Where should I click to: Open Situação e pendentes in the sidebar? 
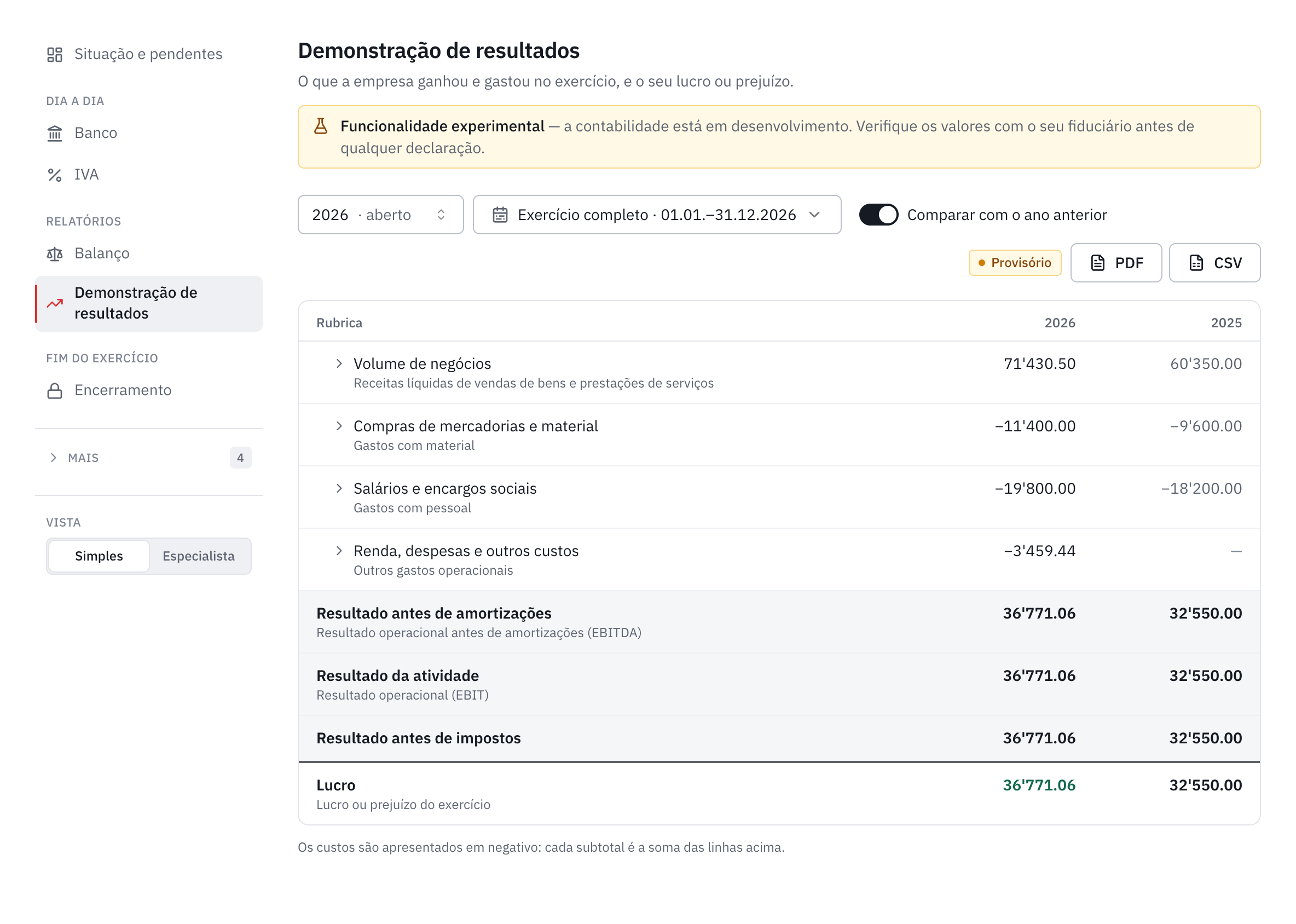coord(149,54)
